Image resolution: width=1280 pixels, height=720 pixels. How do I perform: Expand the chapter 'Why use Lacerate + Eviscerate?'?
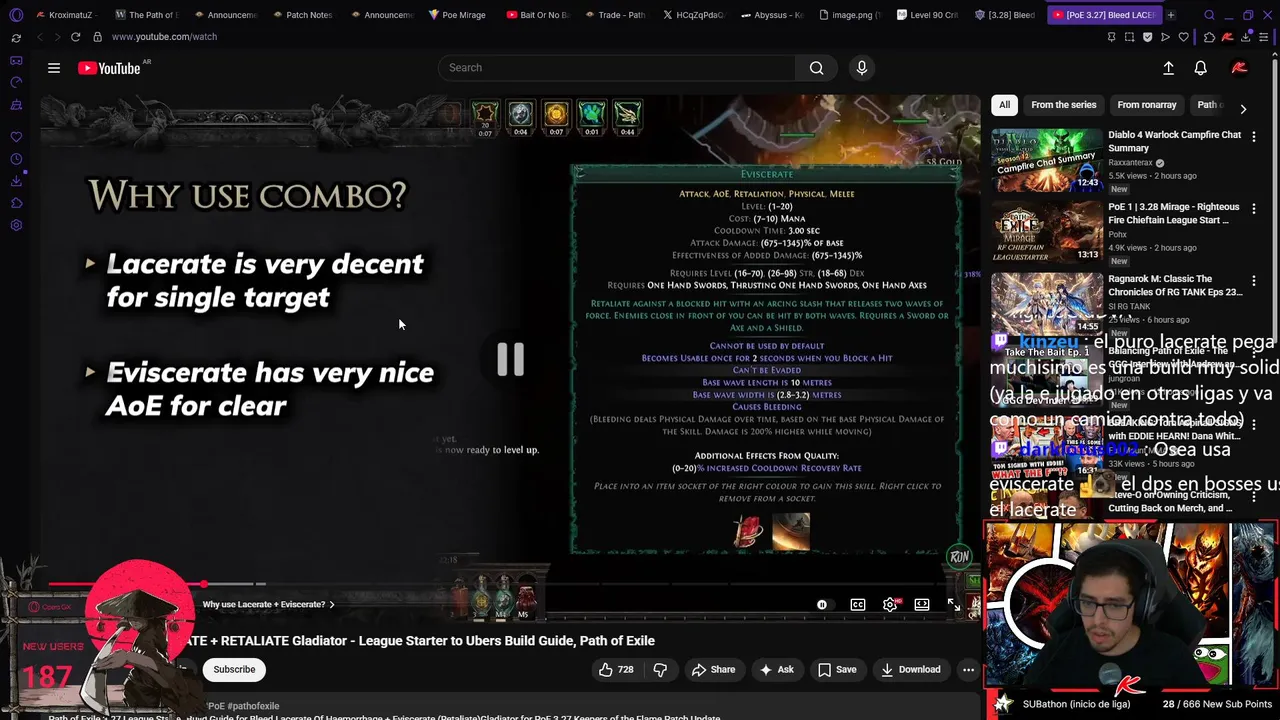point(268,605)
